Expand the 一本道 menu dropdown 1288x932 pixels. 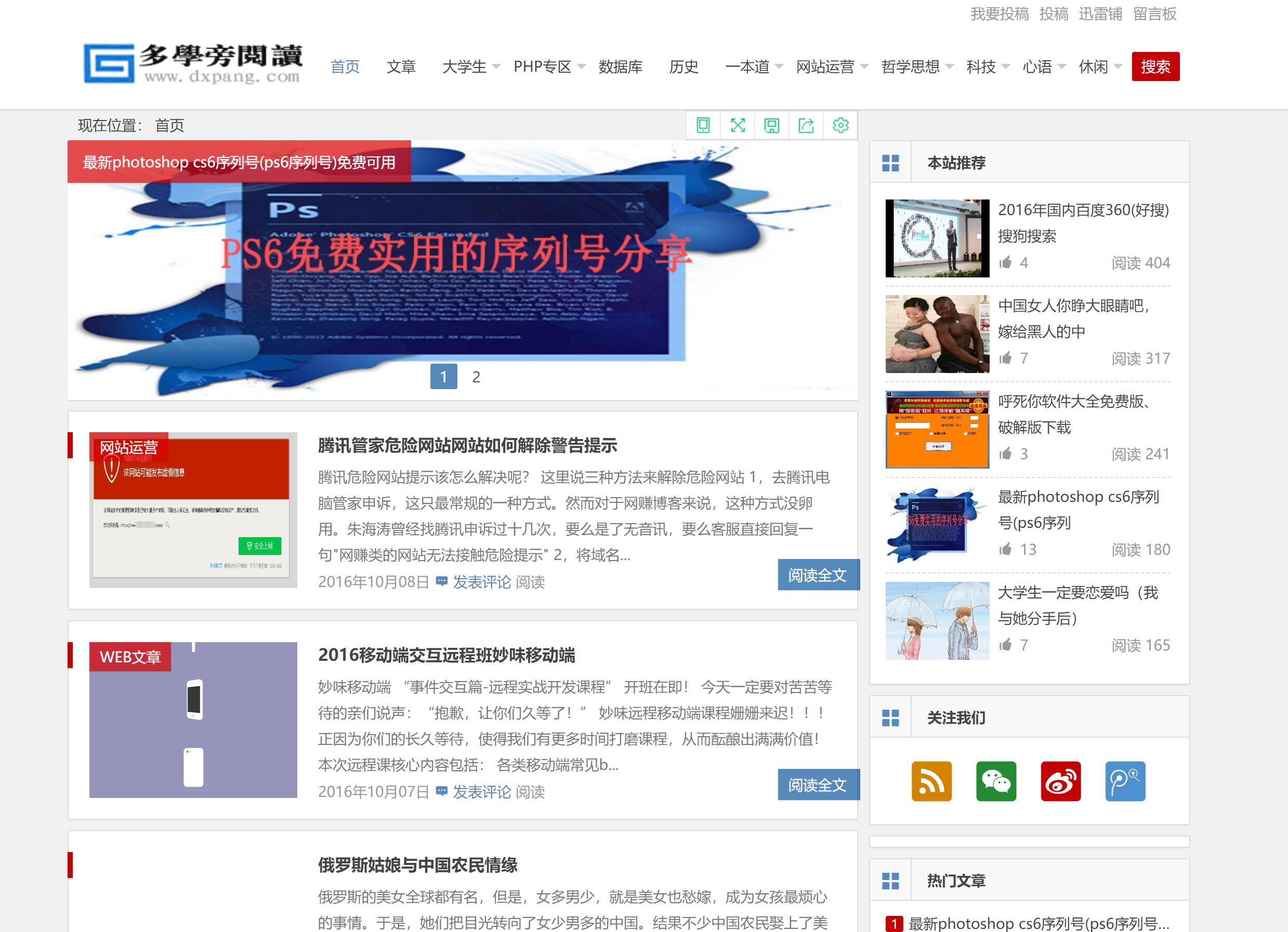coord(779,67)
